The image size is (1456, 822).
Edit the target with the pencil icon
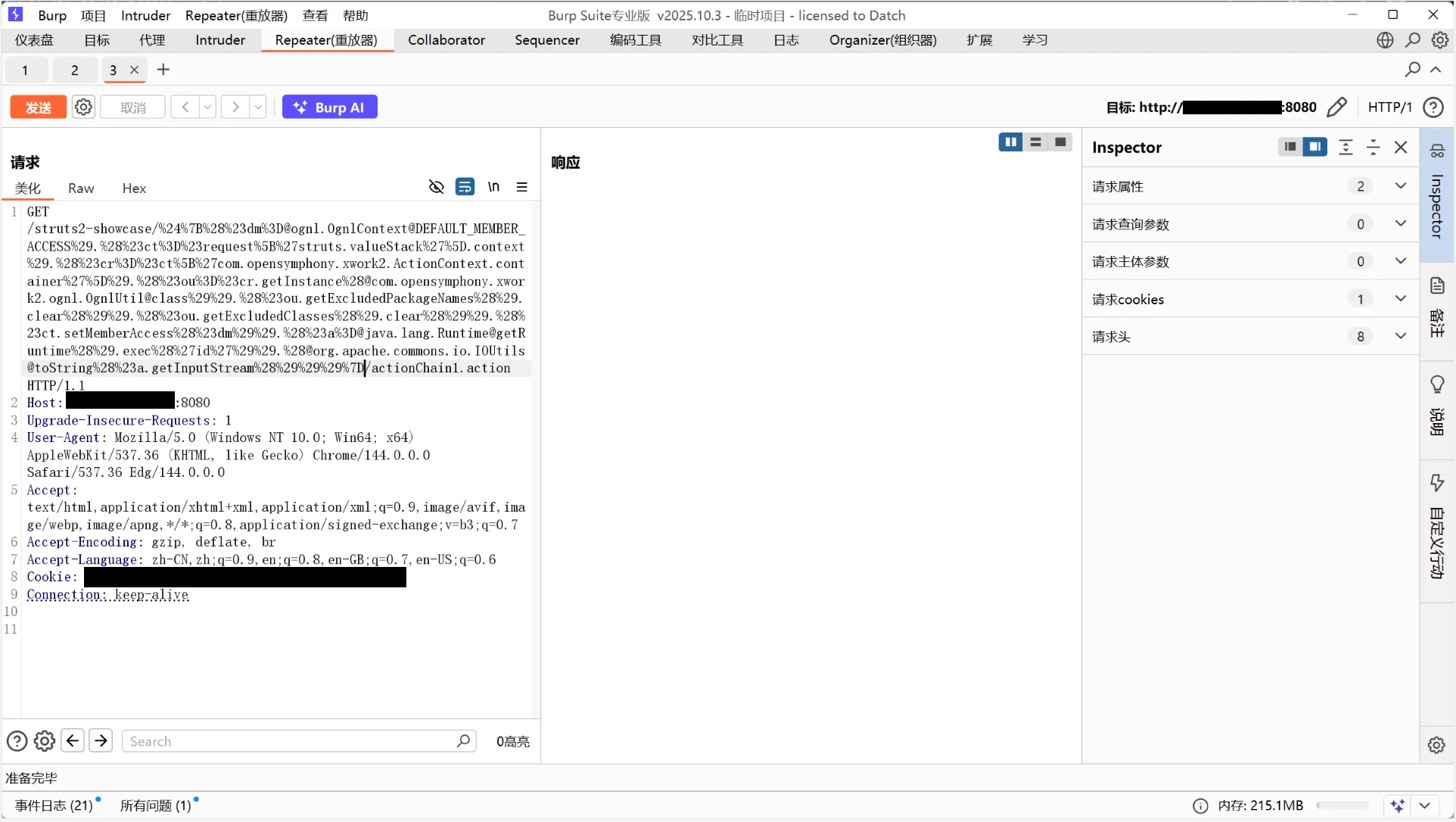point(1337,107)
